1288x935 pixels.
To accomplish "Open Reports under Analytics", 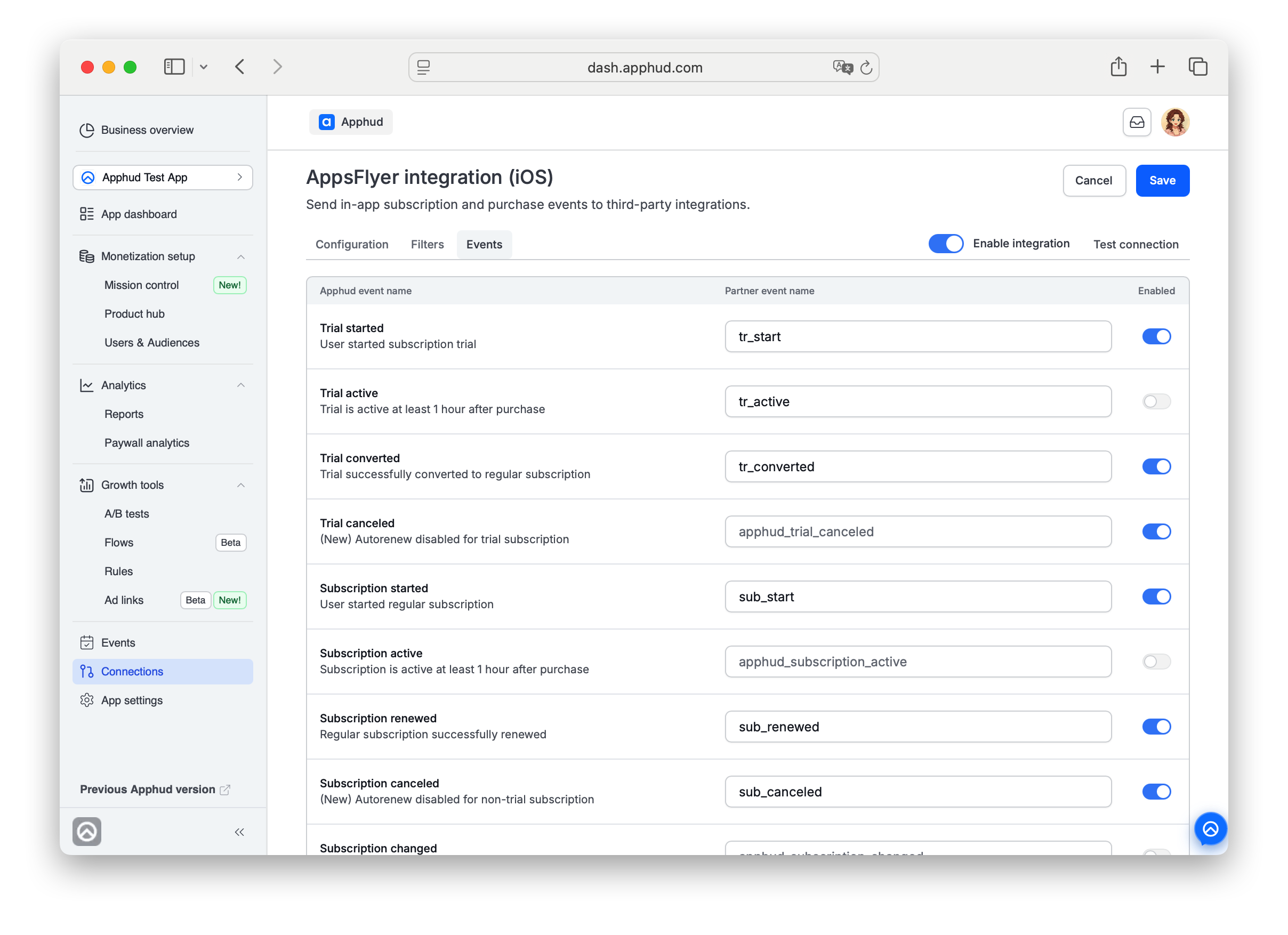I will (x=124, y=414).
